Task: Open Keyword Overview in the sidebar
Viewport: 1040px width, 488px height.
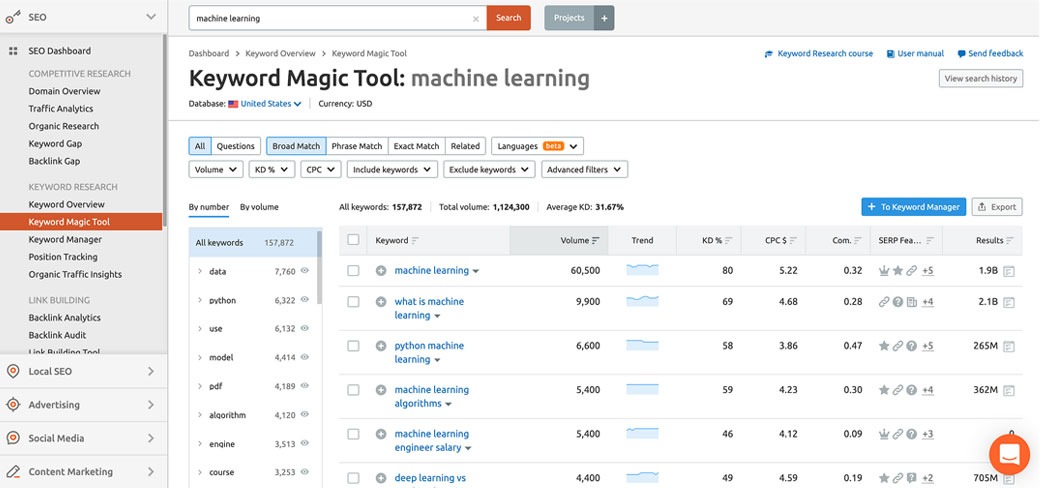Action: pyautogui.click(x=66, y=204)
